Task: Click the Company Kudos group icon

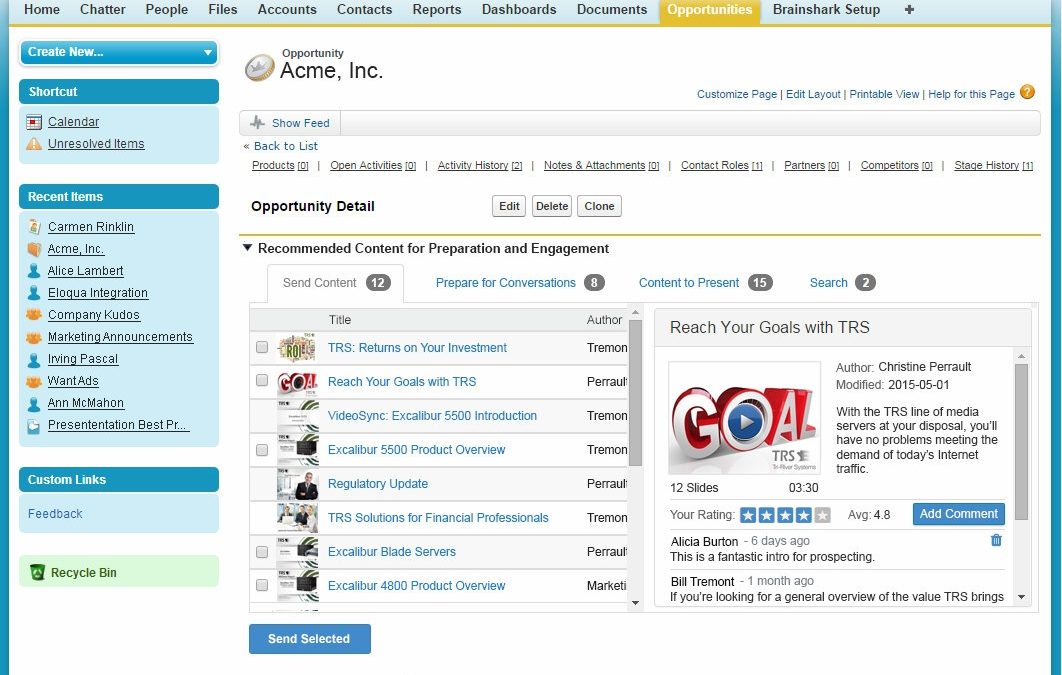Action: 34,315
